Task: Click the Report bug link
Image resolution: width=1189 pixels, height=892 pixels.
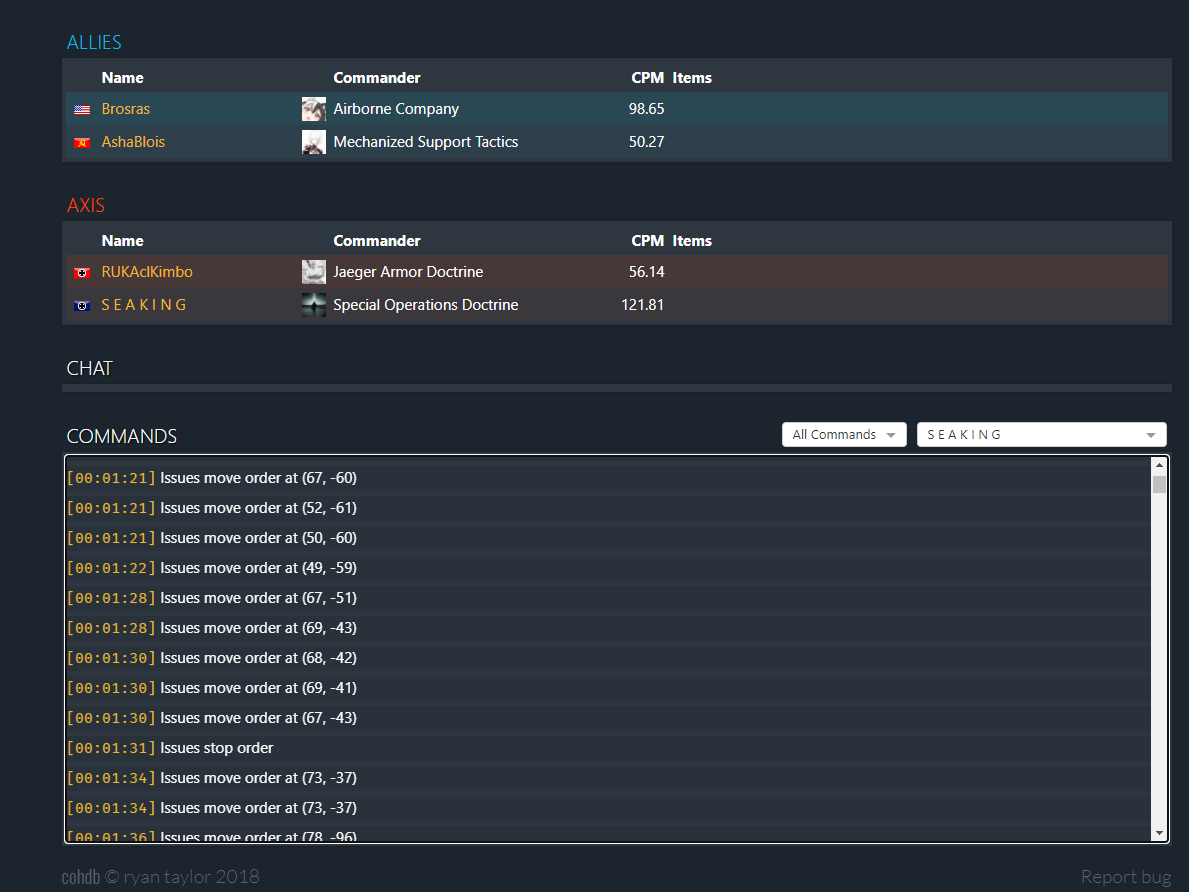Action: click(x=1125, y=877)
